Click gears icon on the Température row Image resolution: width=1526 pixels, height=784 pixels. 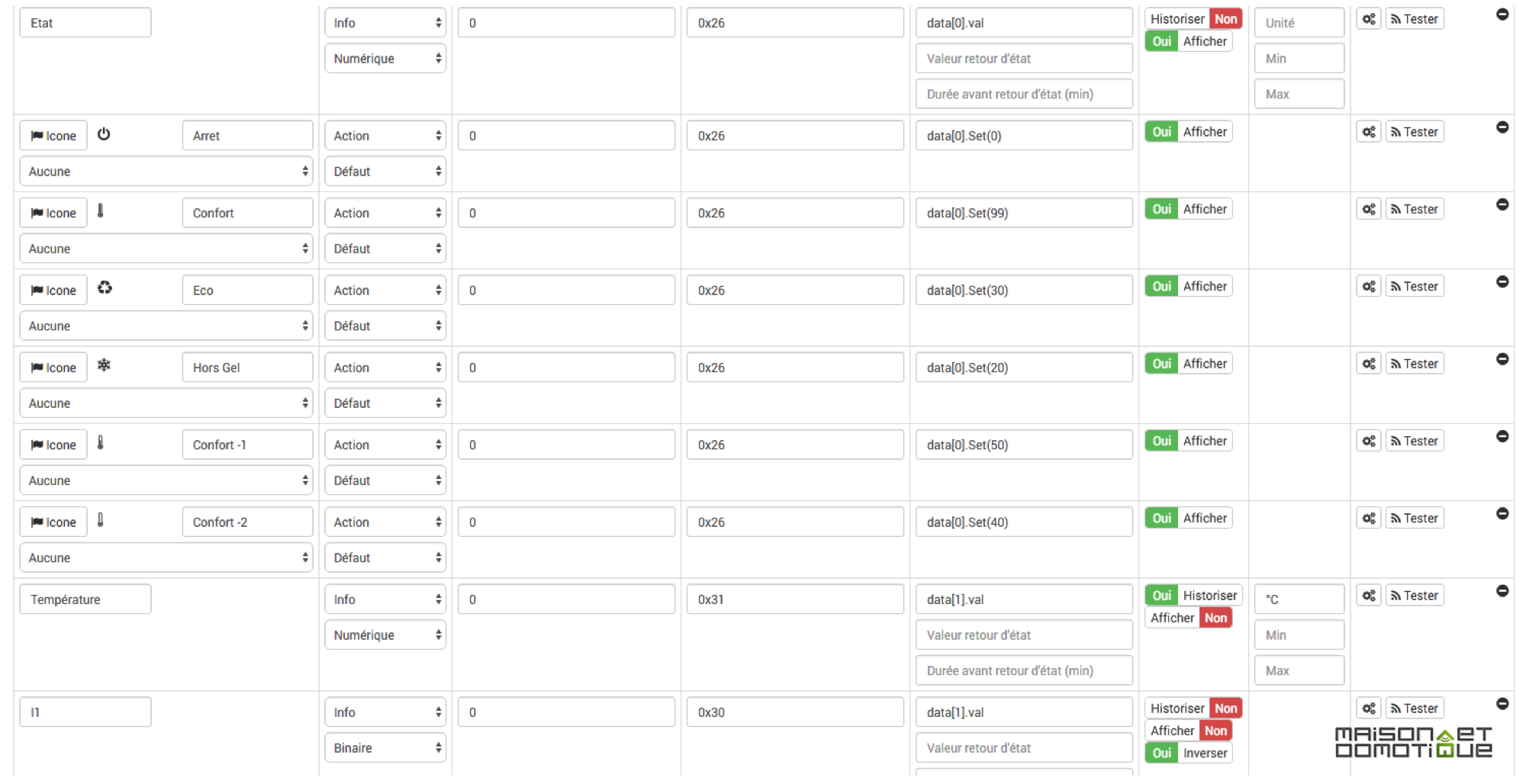1369,596
